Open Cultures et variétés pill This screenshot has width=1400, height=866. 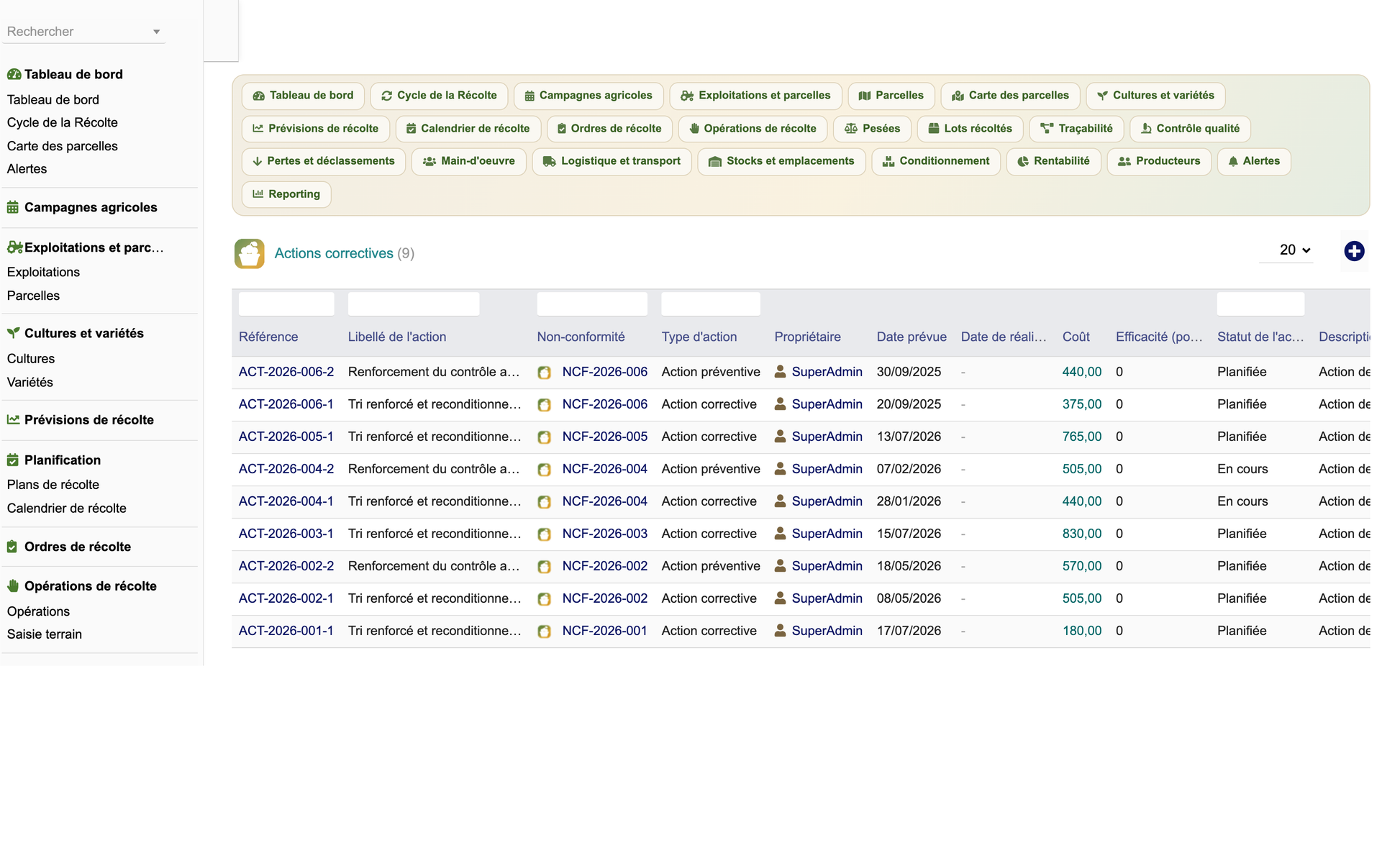1155,96
